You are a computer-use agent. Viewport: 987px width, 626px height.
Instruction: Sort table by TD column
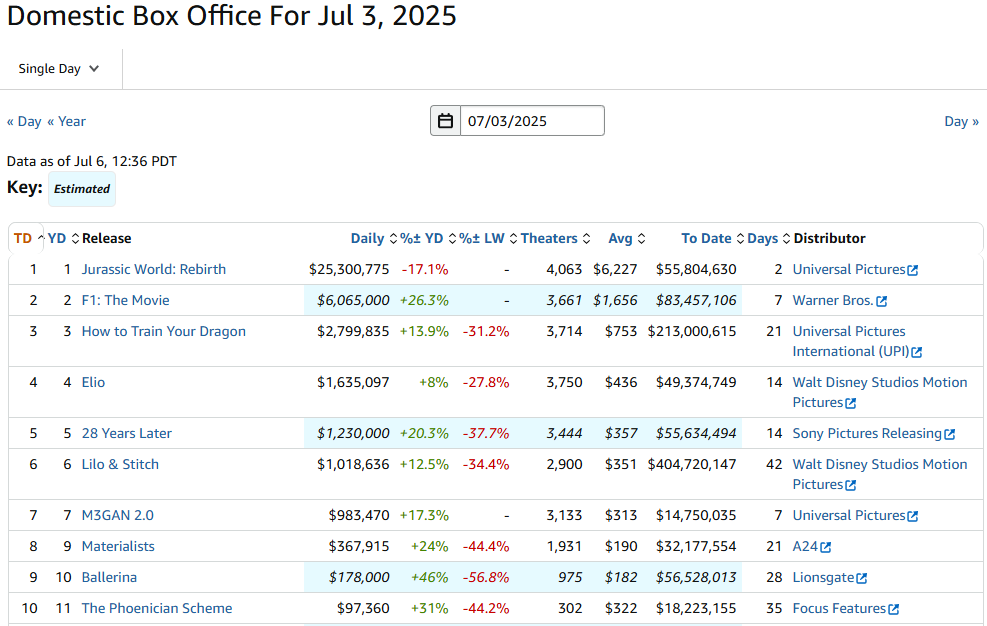[28, 239]
